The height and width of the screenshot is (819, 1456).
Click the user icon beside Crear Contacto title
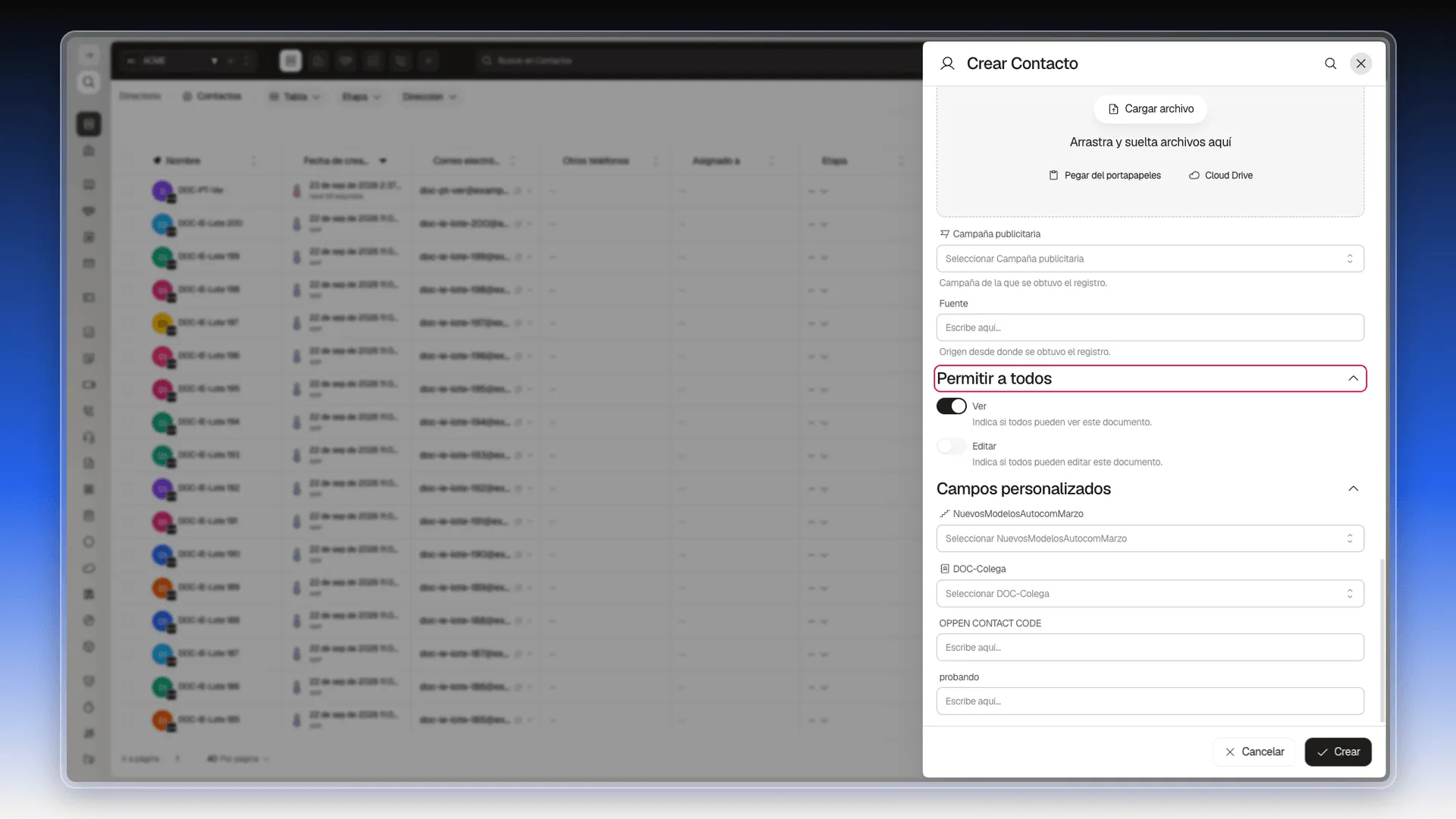(947, 64)
